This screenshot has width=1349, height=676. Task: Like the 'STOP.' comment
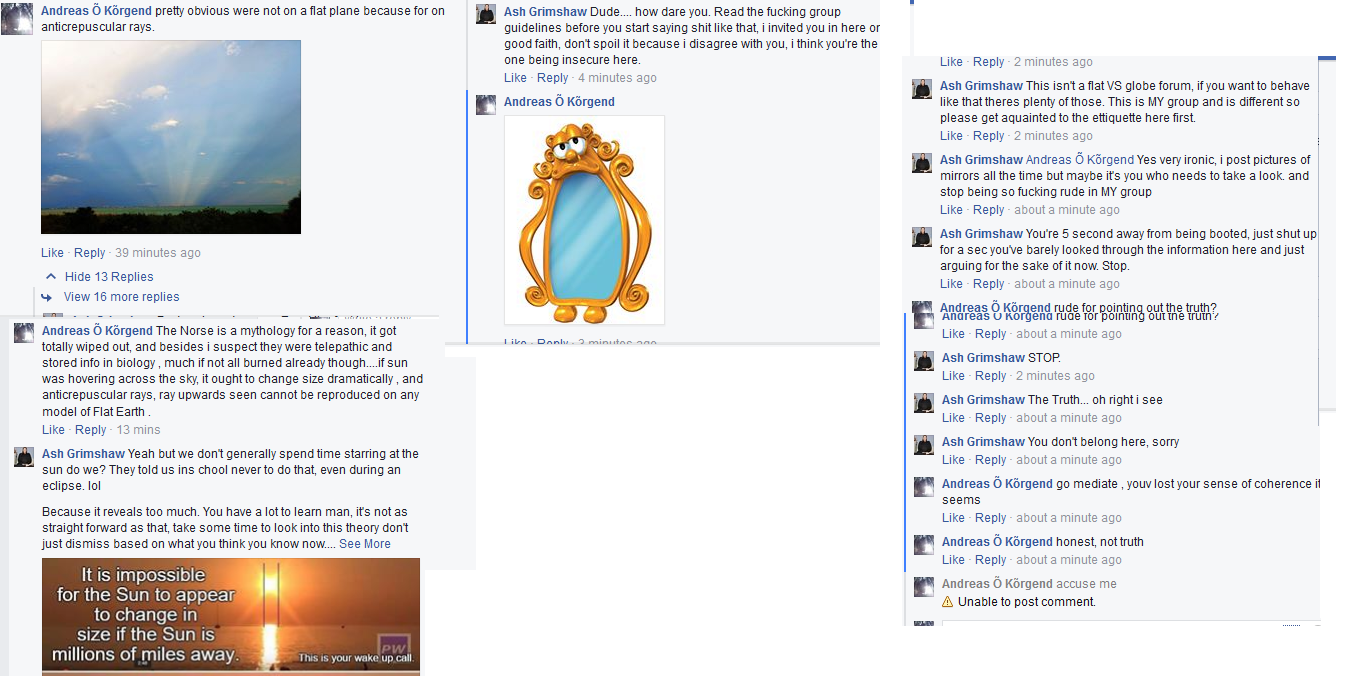point(953,376)
